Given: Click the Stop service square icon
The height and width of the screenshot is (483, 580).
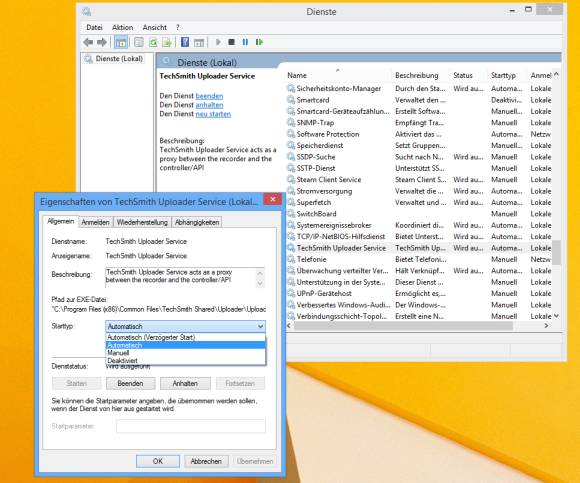Looking at the screenshot, I should 232,42.
